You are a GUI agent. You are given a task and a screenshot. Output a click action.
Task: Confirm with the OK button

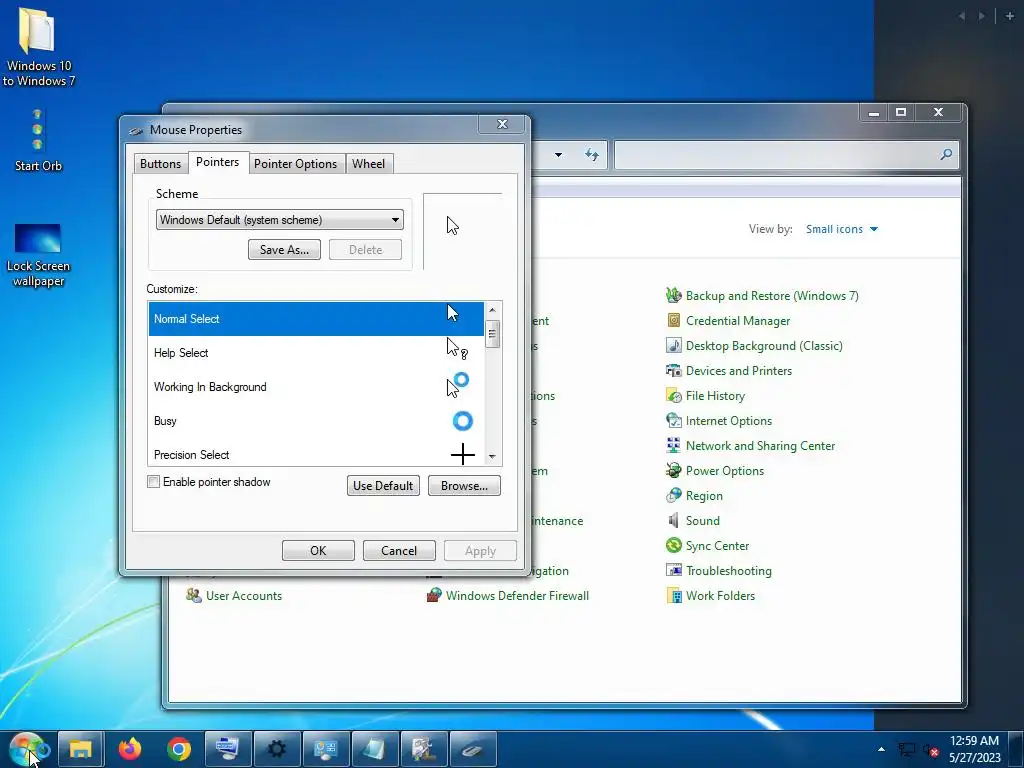tap(318, 551)
